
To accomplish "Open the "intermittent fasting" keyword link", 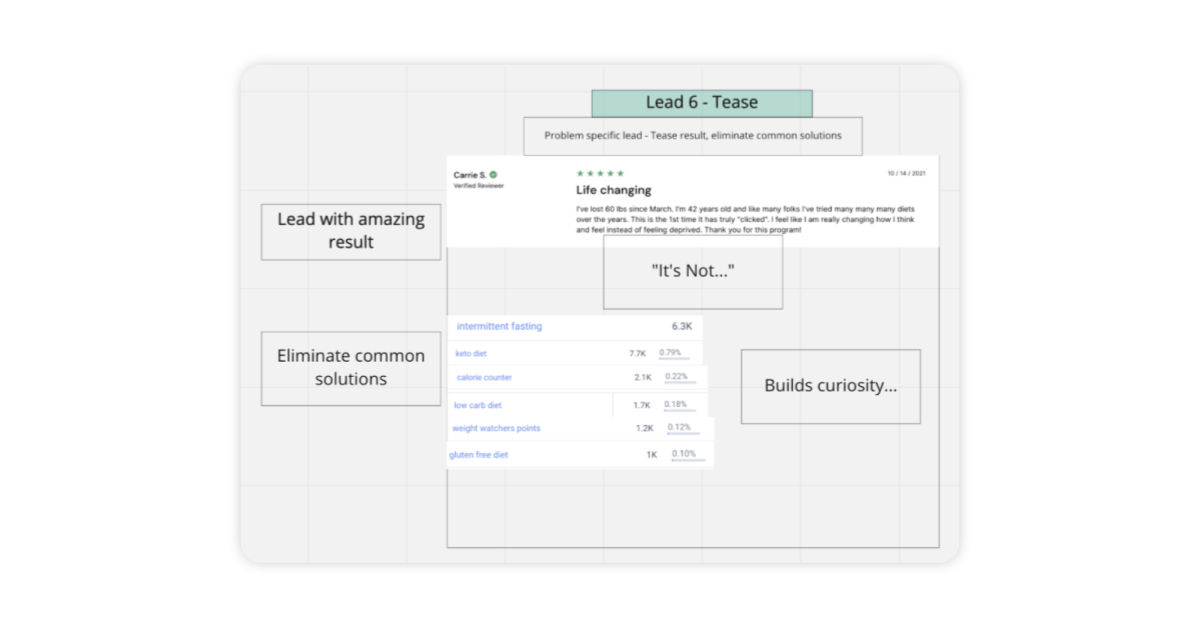I will (x=499, y=326).
